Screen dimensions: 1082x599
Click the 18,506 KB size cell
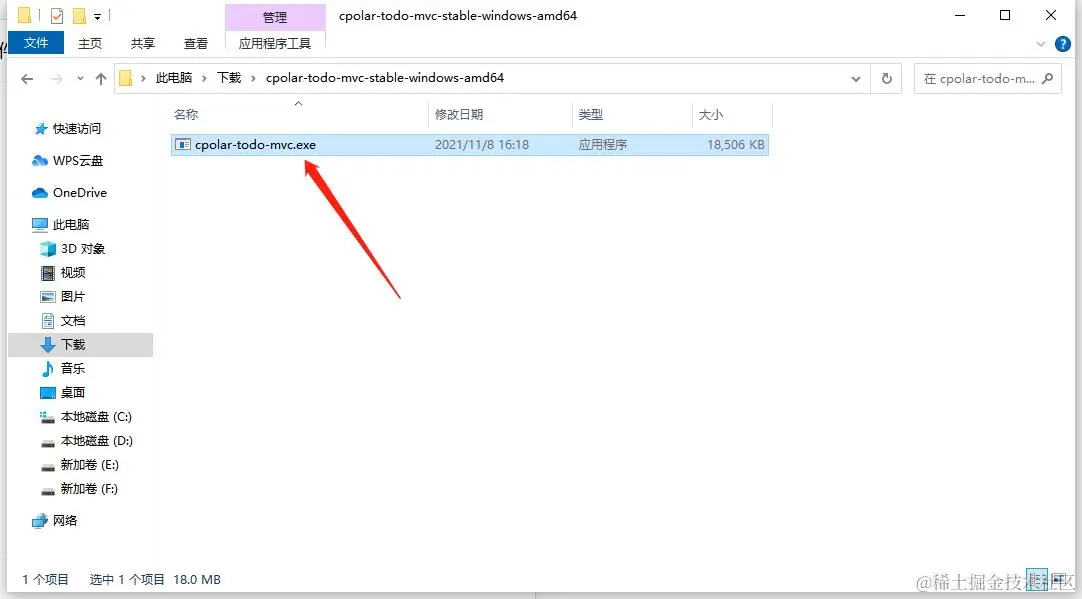(x=736, y=145)
